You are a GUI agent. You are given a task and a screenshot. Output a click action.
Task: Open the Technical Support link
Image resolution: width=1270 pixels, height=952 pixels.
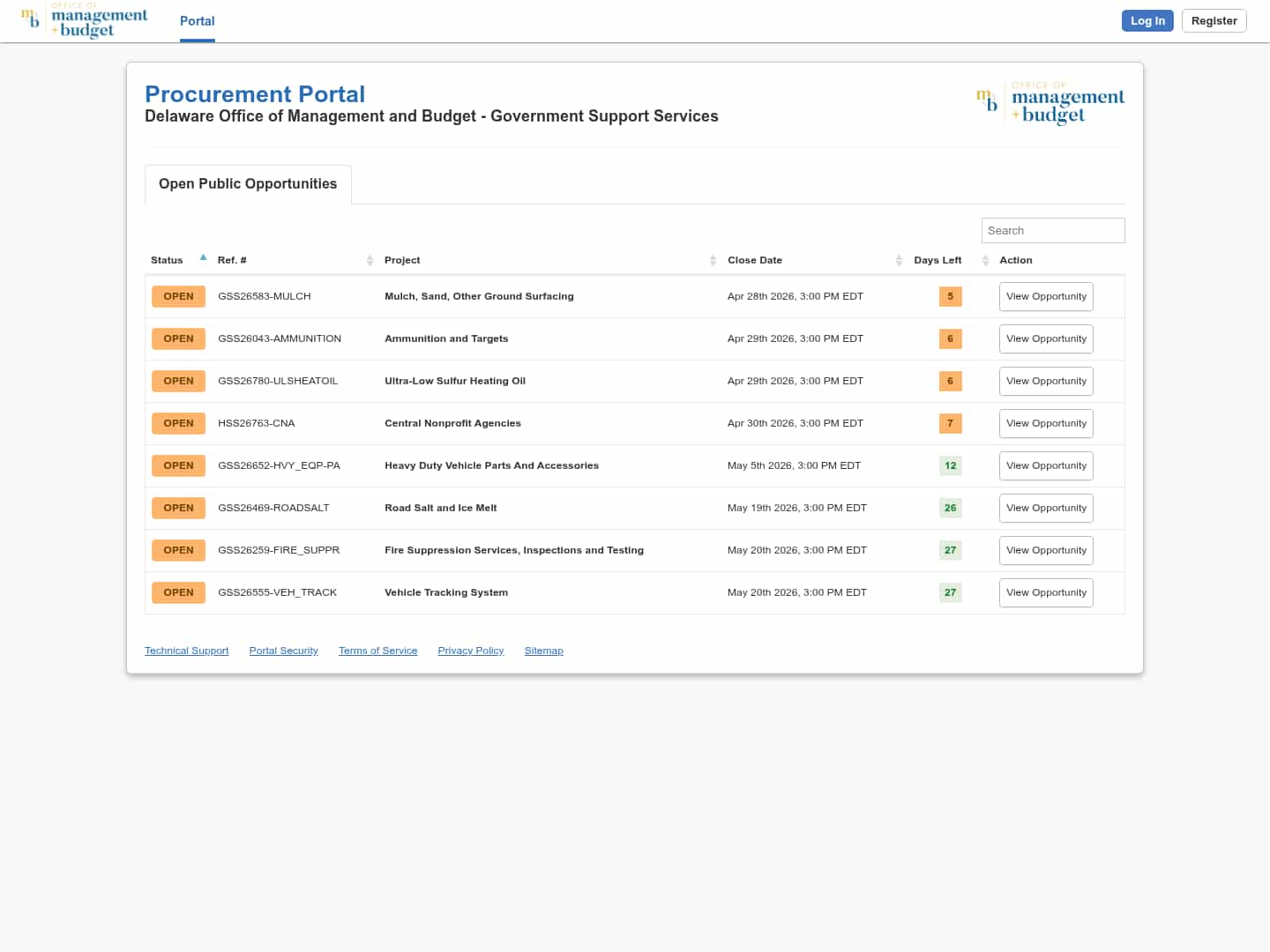(x=186, y=651)
